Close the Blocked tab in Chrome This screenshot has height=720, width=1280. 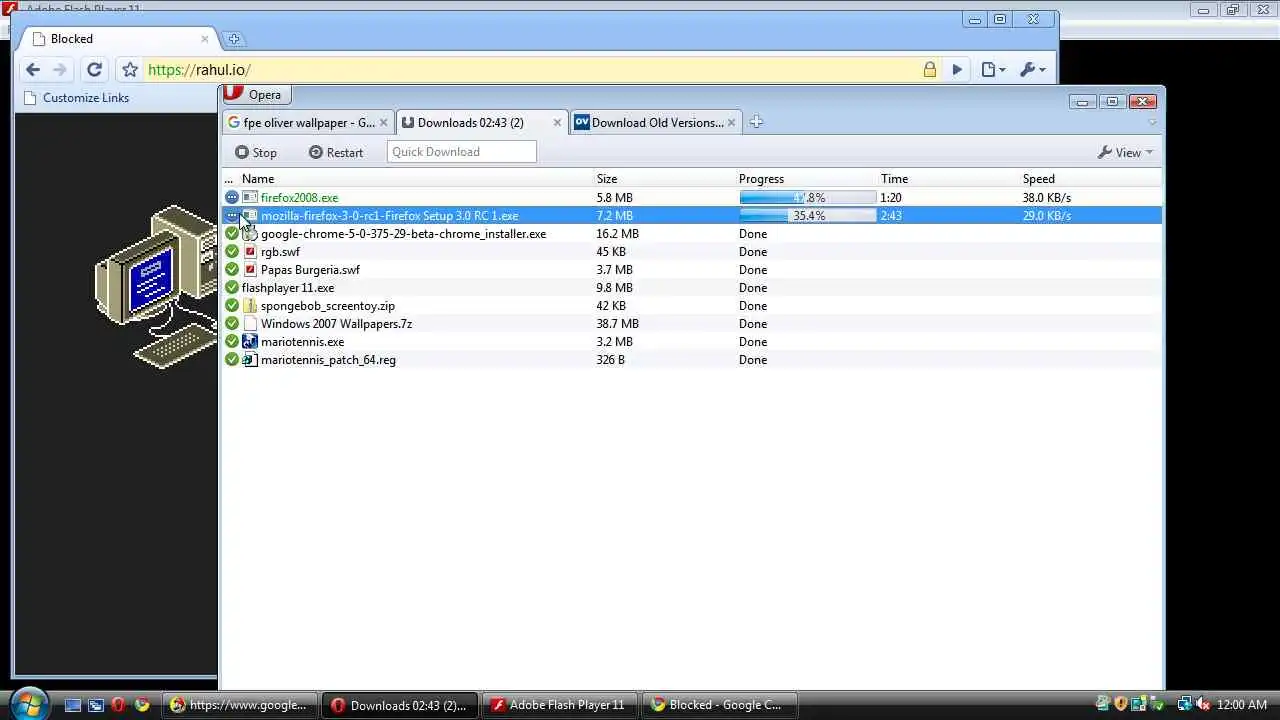point(204,39)
